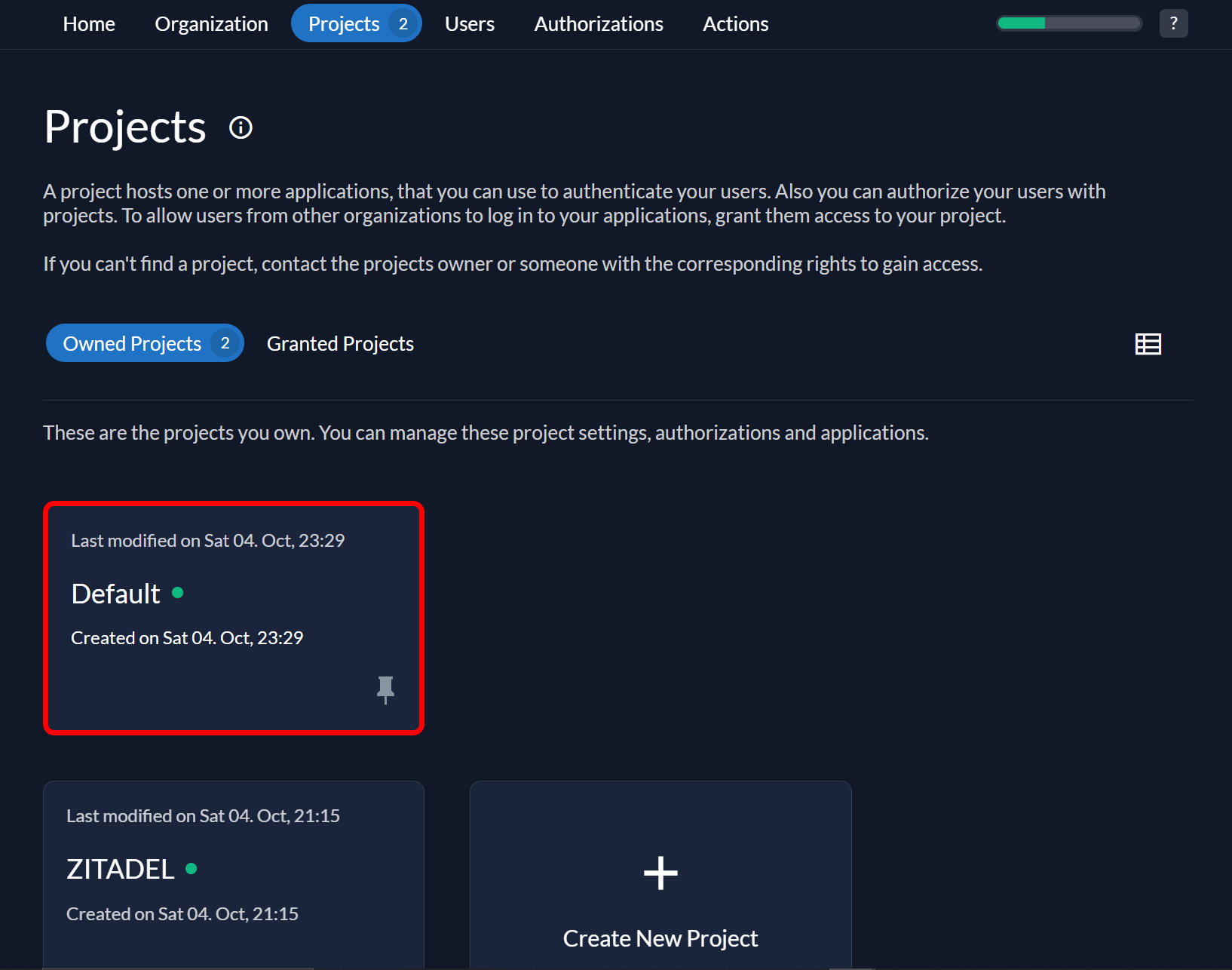Screen dimensions: 1232x970
Task: Click the onboarding progress bar
Action: pos(1069,23)
